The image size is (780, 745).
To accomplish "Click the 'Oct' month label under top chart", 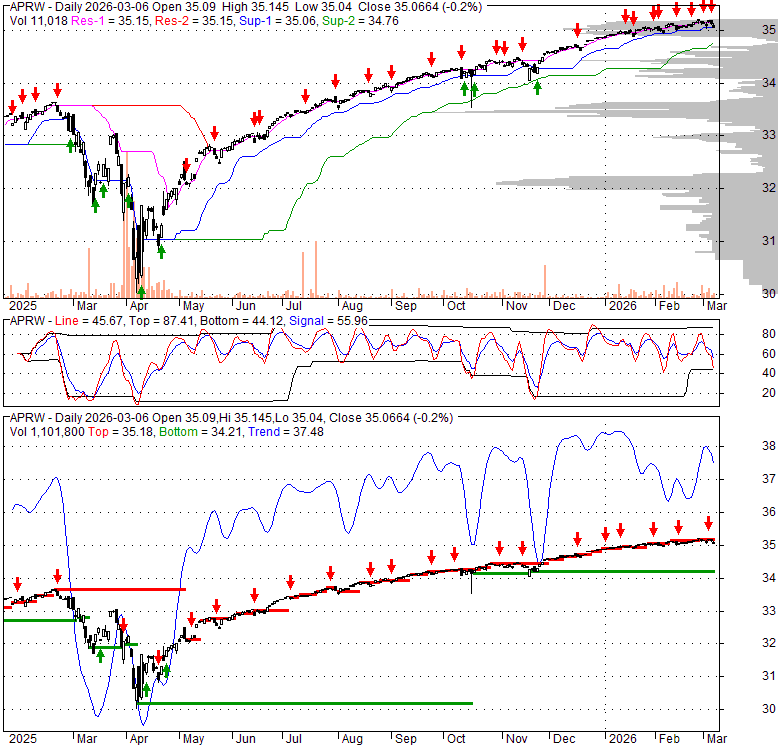I will pos(456,306).
